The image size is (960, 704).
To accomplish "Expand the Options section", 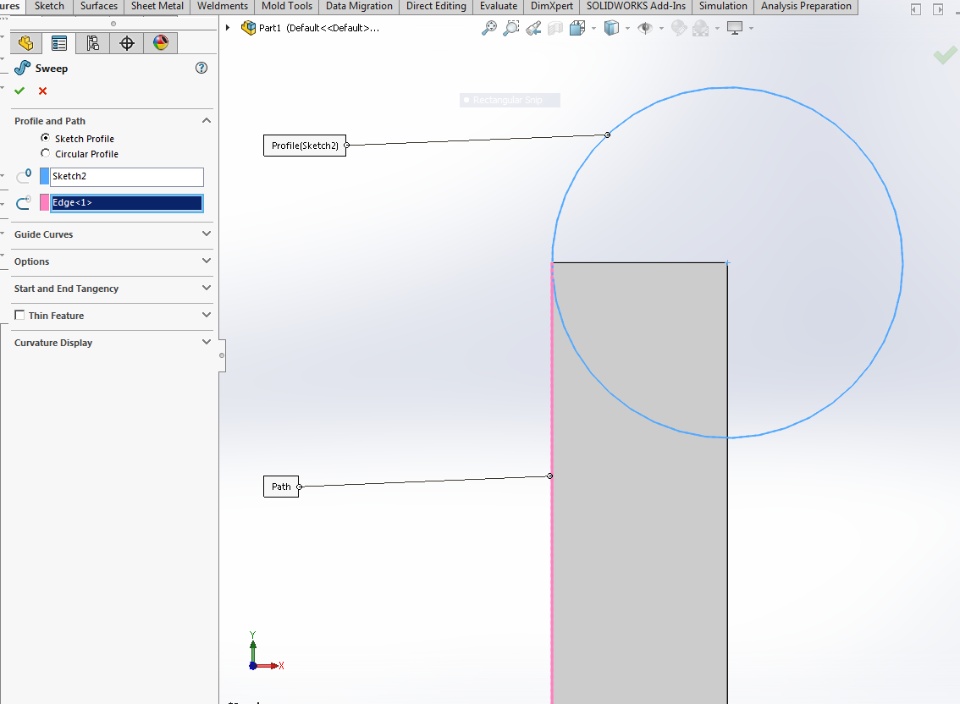I will 206,261.
